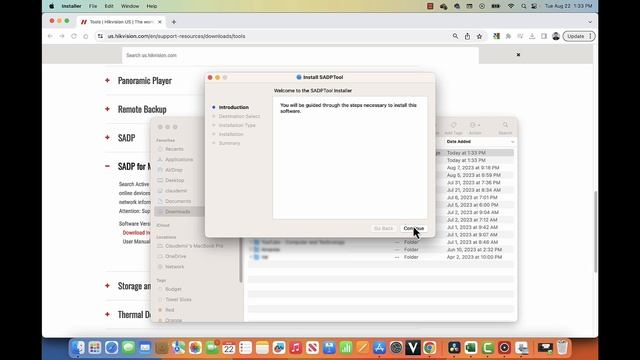
Task: Click the Wi-Fi menu bar icon
Action: pyautogui.click(x=511, y=6)
